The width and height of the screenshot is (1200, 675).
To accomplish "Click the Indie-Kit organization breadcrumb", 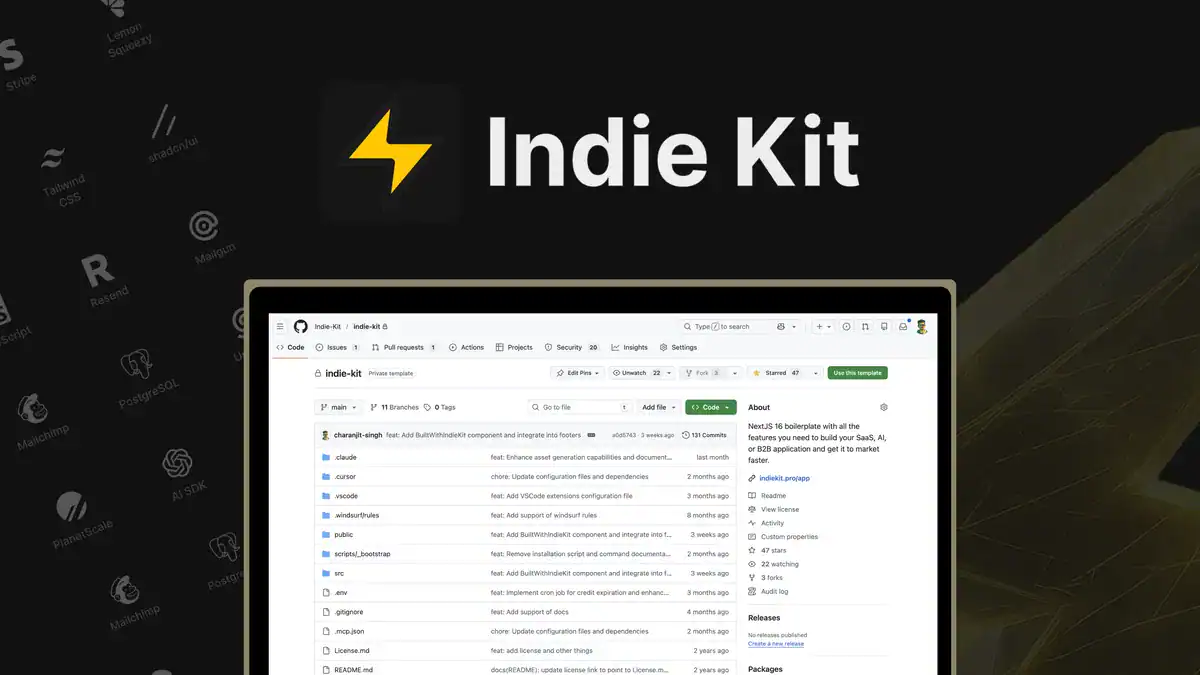I will click(x=328, y=327).
